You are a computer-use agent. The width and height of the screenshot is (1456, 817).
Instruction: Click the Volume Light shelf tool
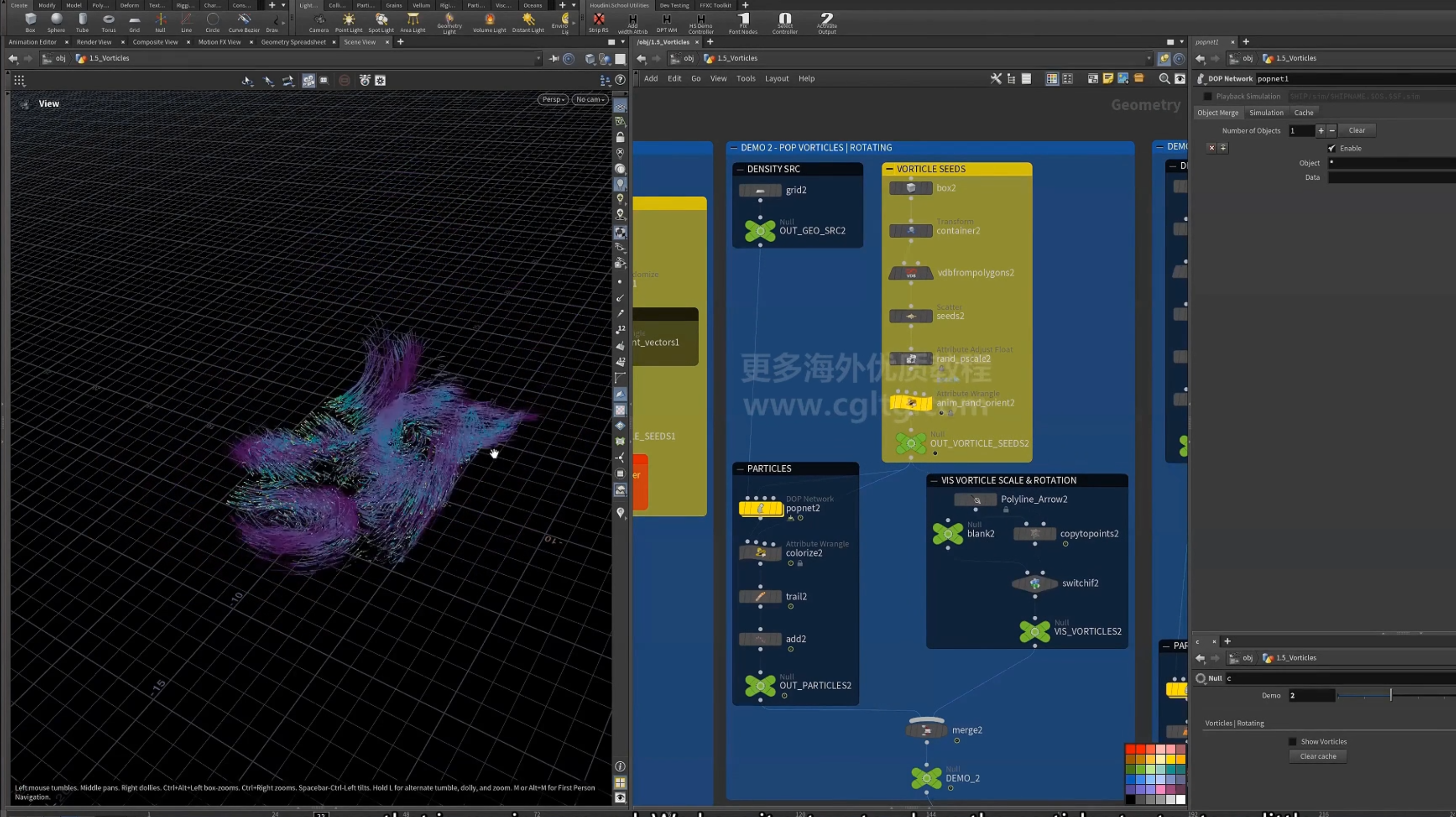[490, 22]
